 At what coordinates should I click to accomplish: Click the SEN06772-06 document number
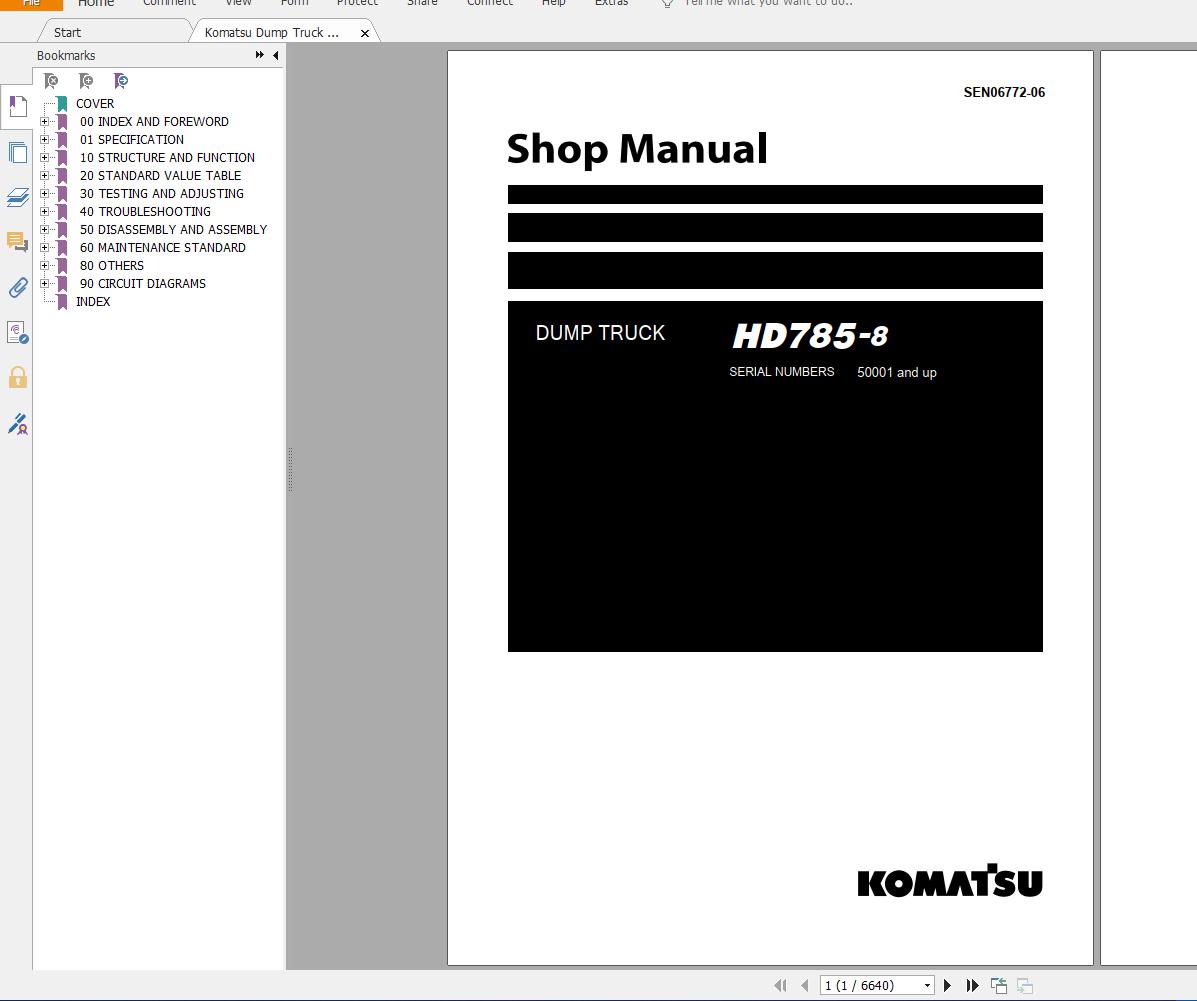pos(1004,92)
